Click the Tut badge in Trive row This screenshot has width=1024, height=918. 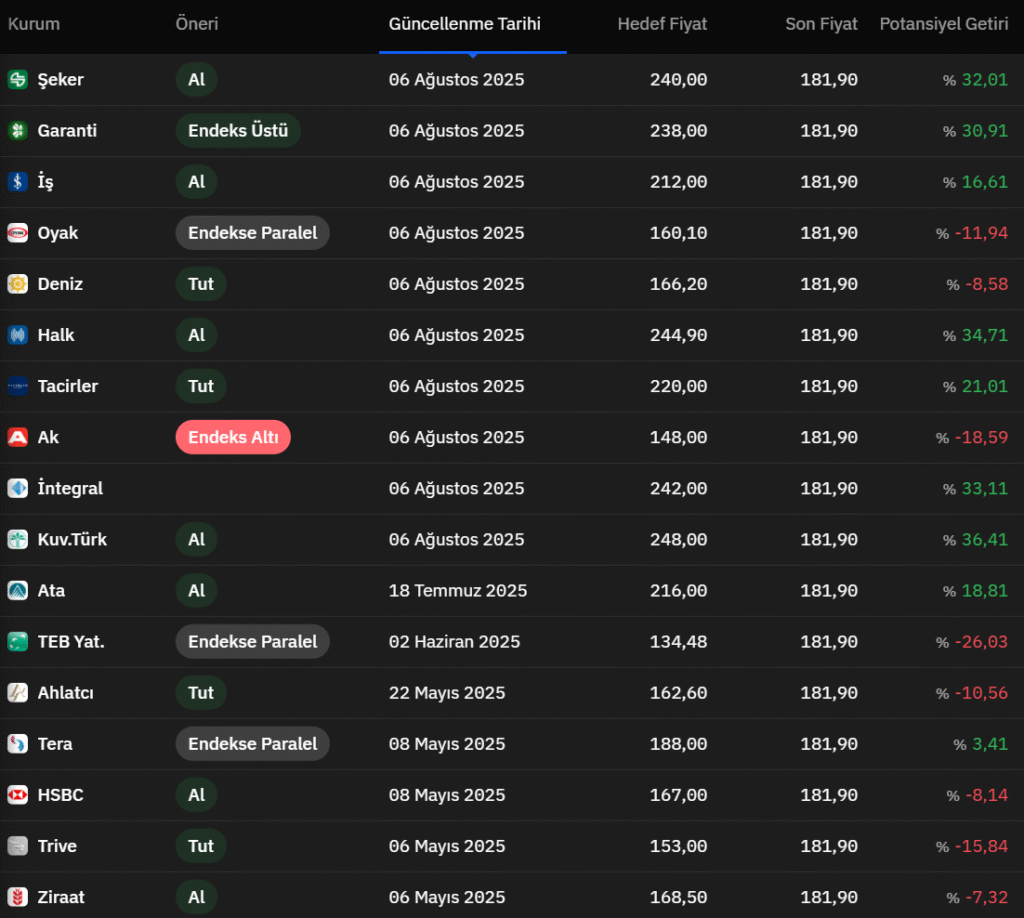(x=201, y=846)
